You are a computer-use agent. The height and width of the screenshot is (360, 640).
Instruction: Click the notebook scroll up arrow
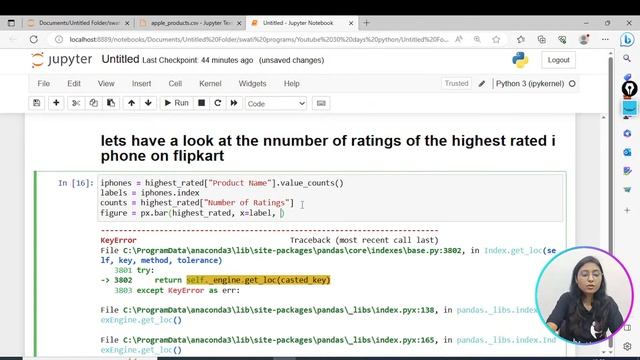(604, 118)
